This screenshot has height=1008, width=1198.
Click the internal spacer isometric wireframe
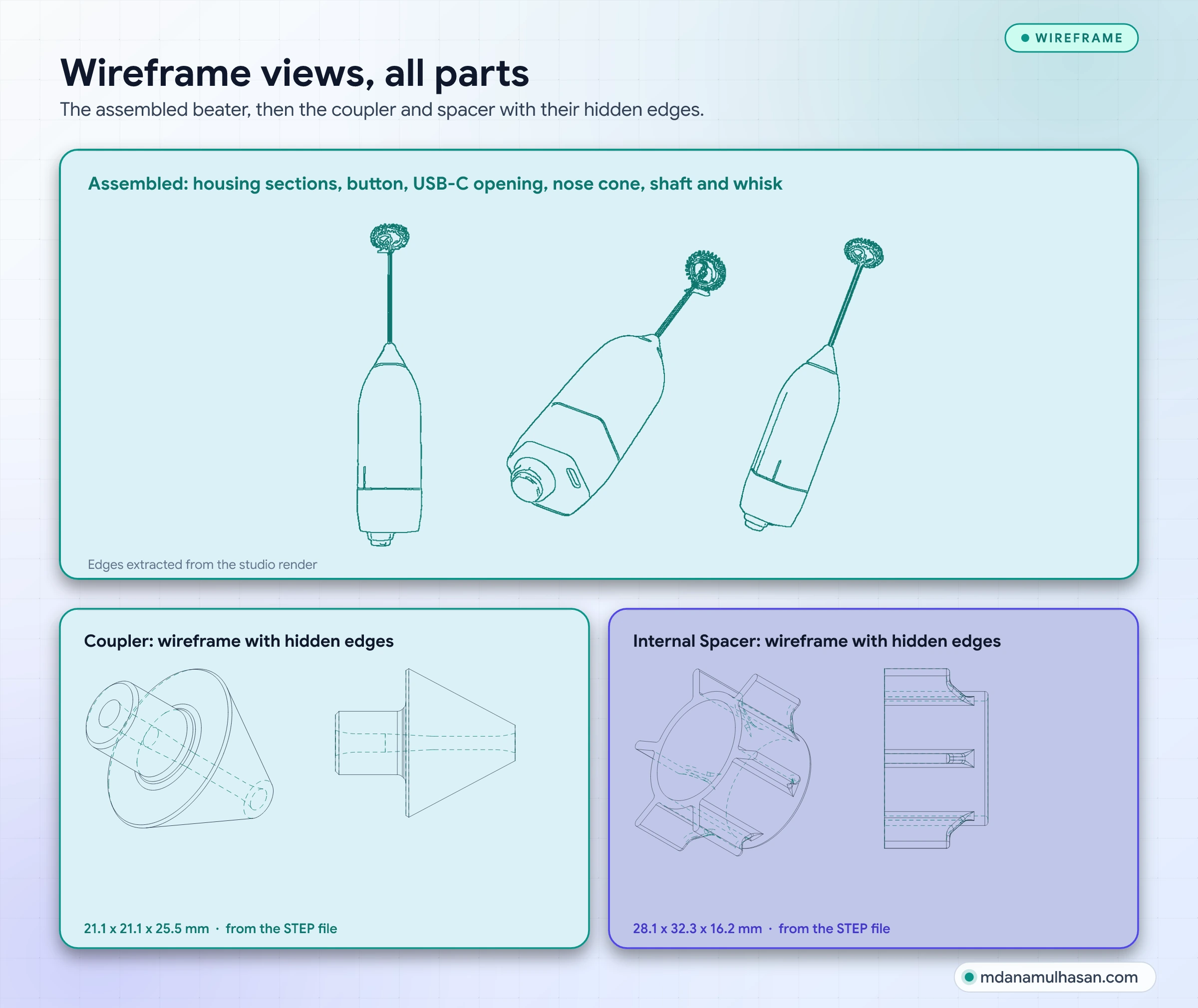(722, 761)
